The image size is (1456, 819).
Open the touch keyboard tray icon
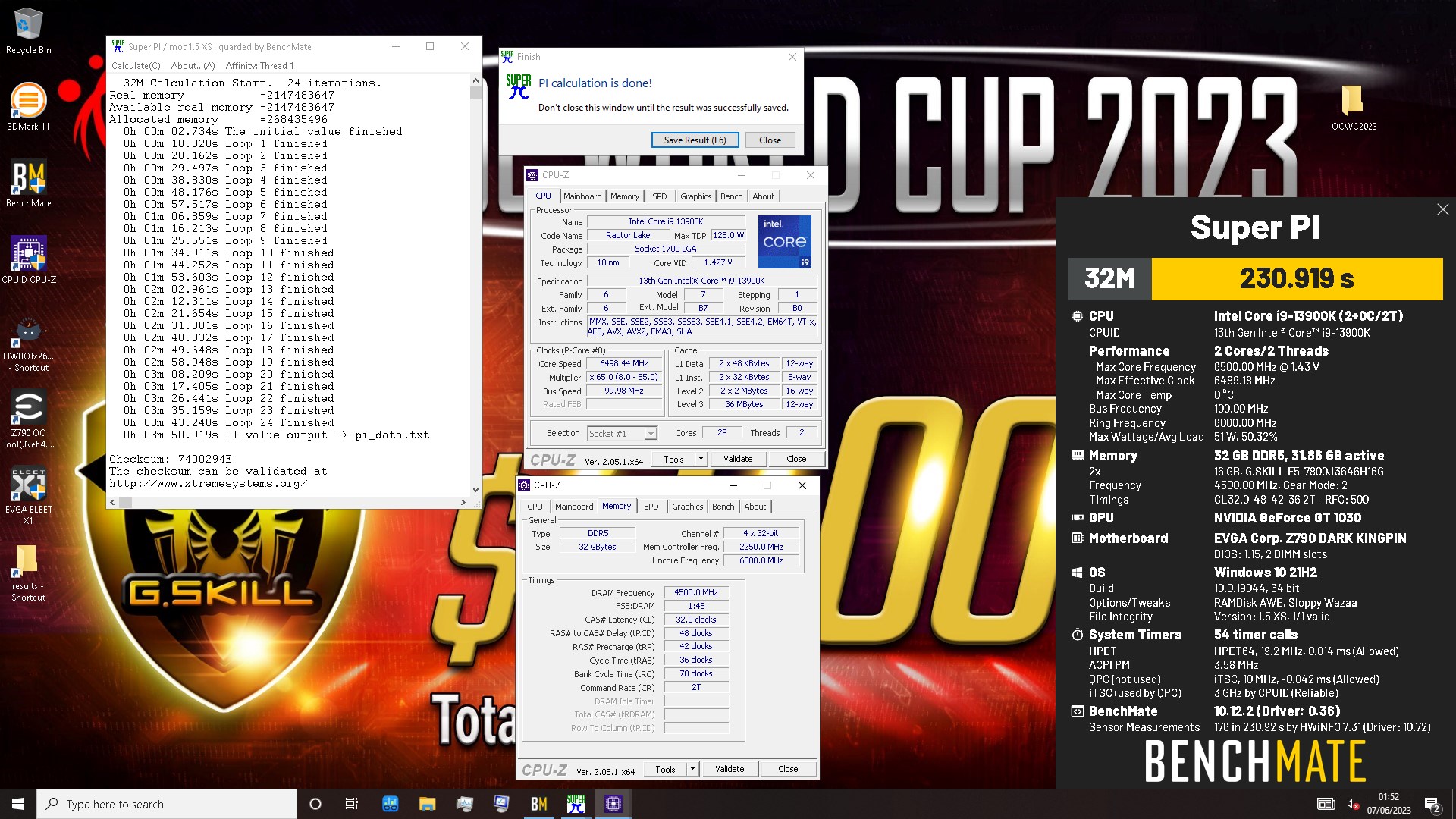click(1326, 804)
